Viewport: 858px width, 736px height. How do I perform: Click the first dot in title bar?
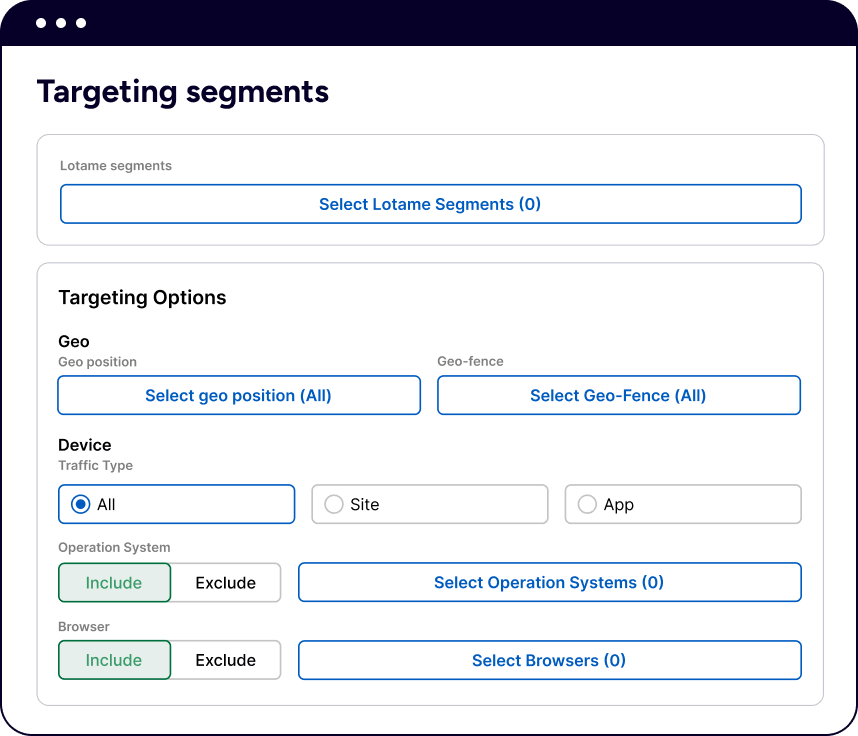pos(41,23)
